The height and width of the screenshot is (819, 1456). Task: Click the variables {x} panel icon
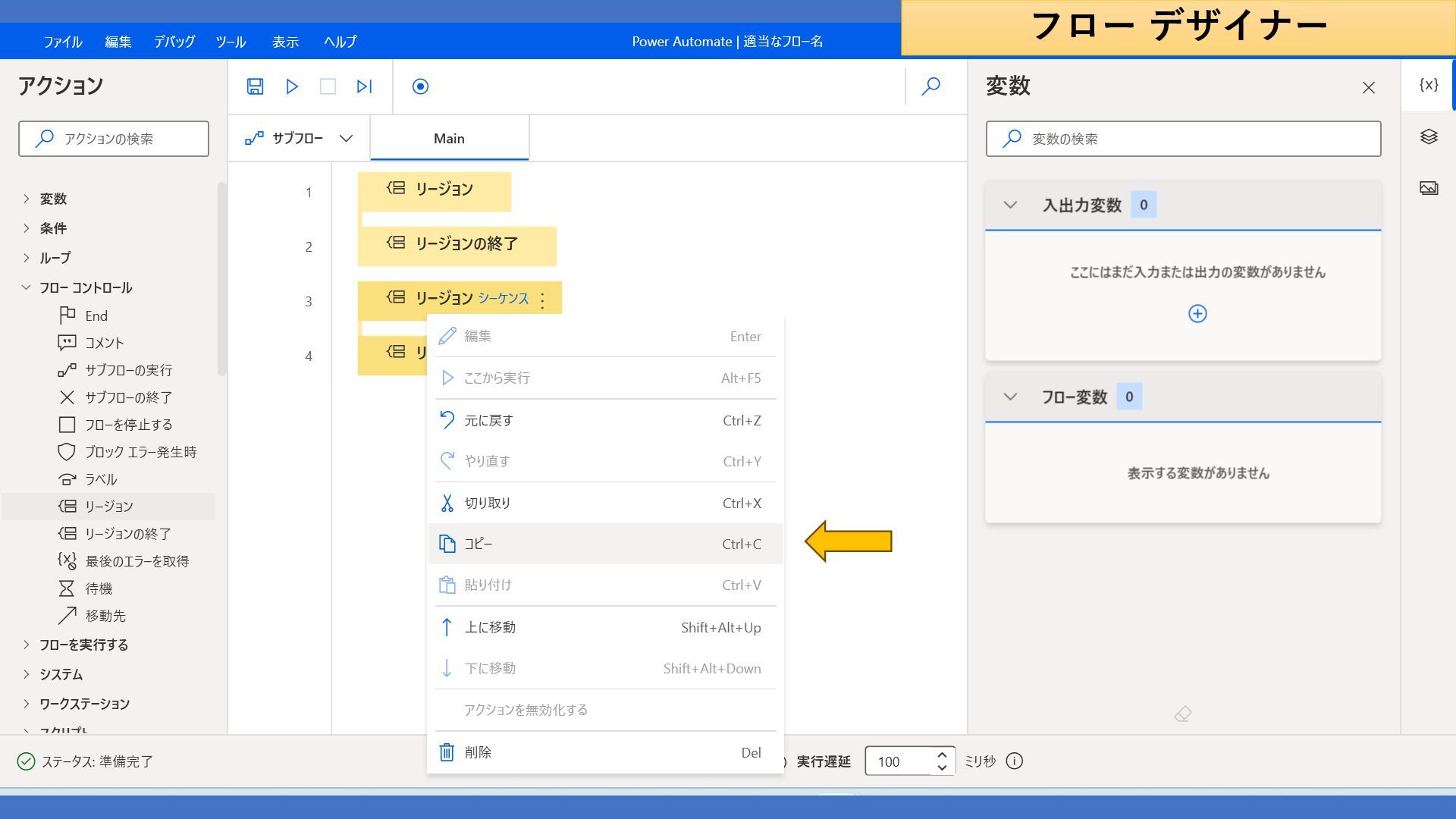coord(1429,85)
